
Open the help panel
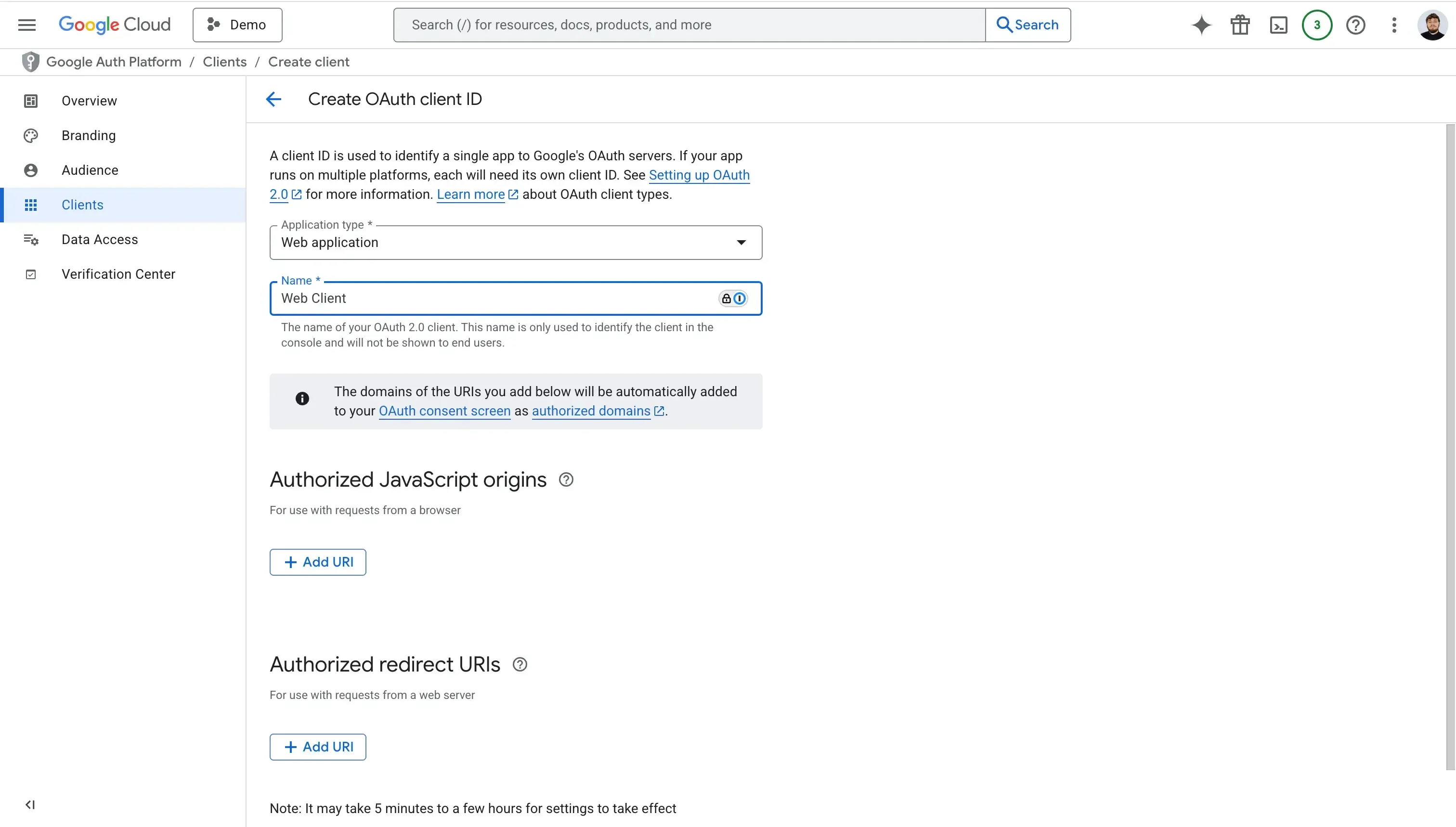pyautogui.click(x=1356, y=25)
